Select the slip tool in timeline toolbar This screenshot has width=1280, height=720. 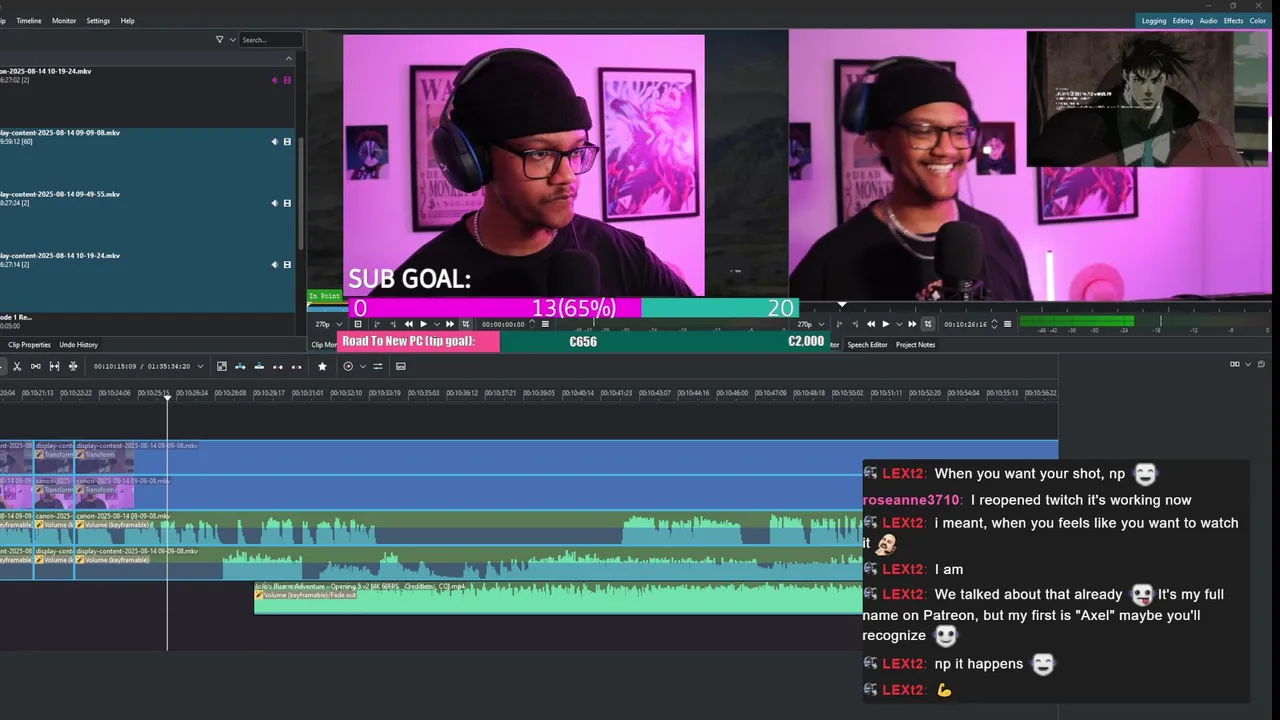(x=54, y=366)
